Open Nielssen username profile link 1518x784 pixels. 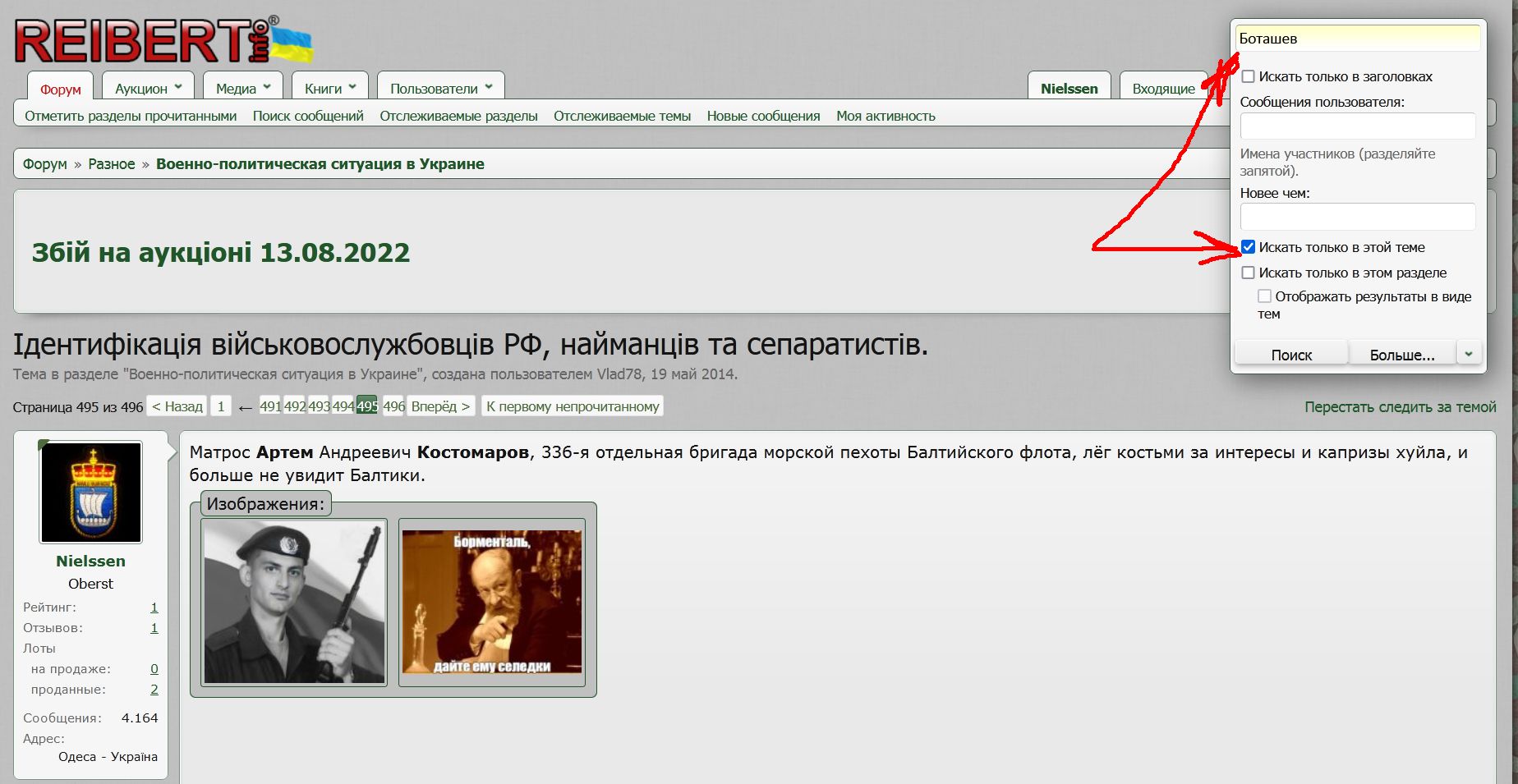91,561
